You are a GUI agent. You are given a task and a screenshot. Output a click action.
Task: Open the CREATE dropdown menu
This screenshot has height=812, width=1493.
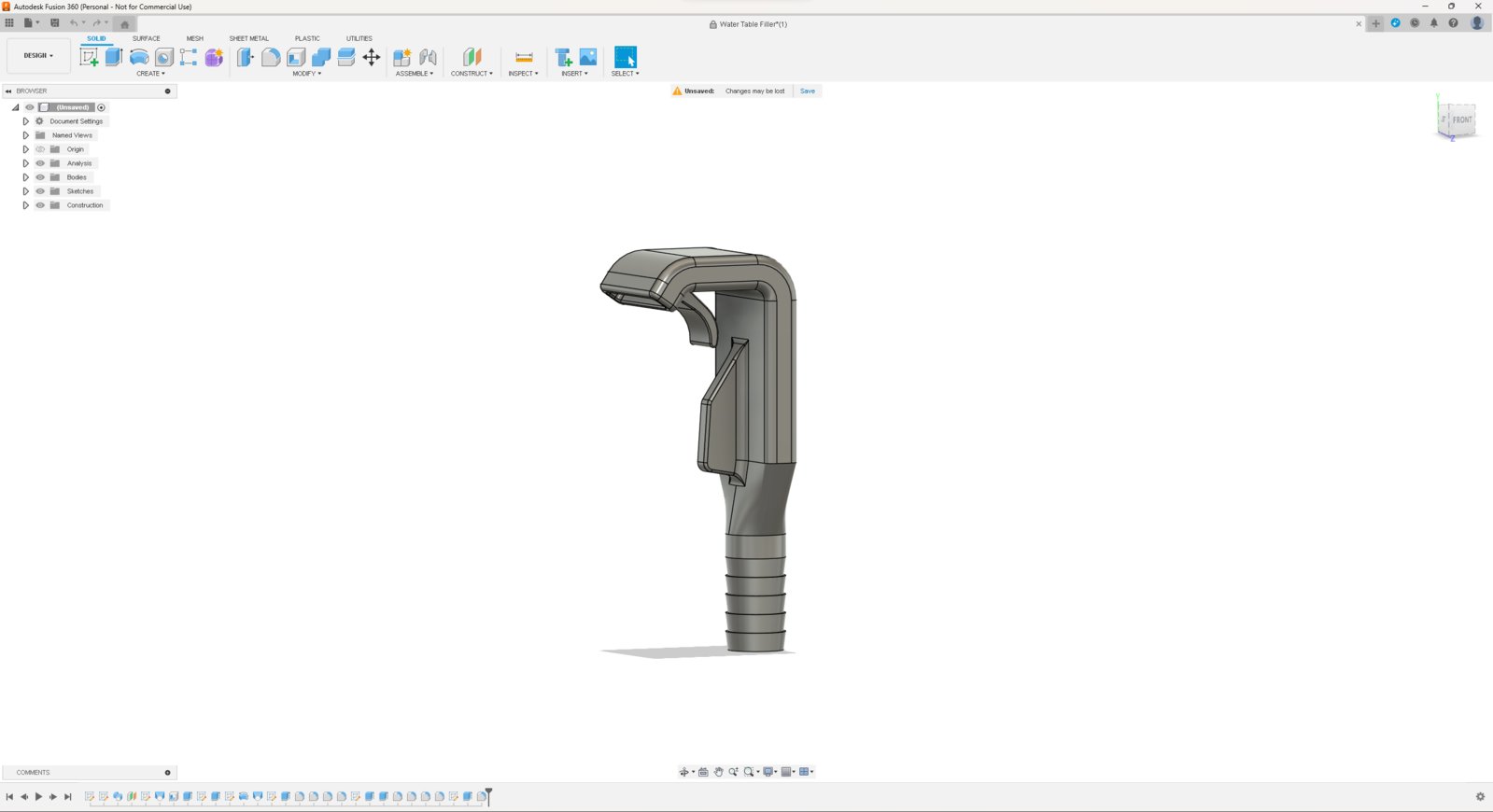coord(150,74)
